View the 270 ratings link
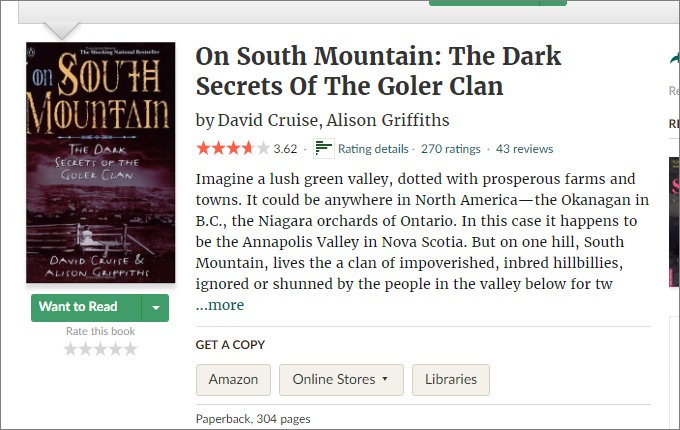This screenshot has width=680, height=430. [451, 149]
